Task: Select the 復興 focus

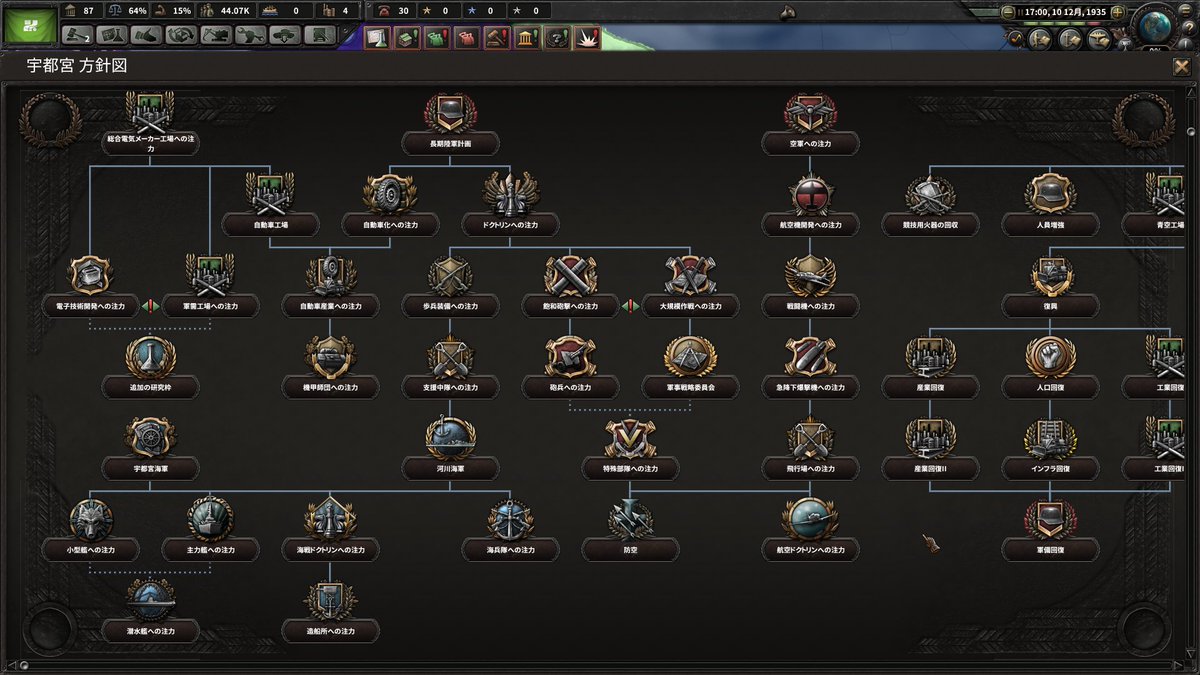Action: click(1050, 285)
